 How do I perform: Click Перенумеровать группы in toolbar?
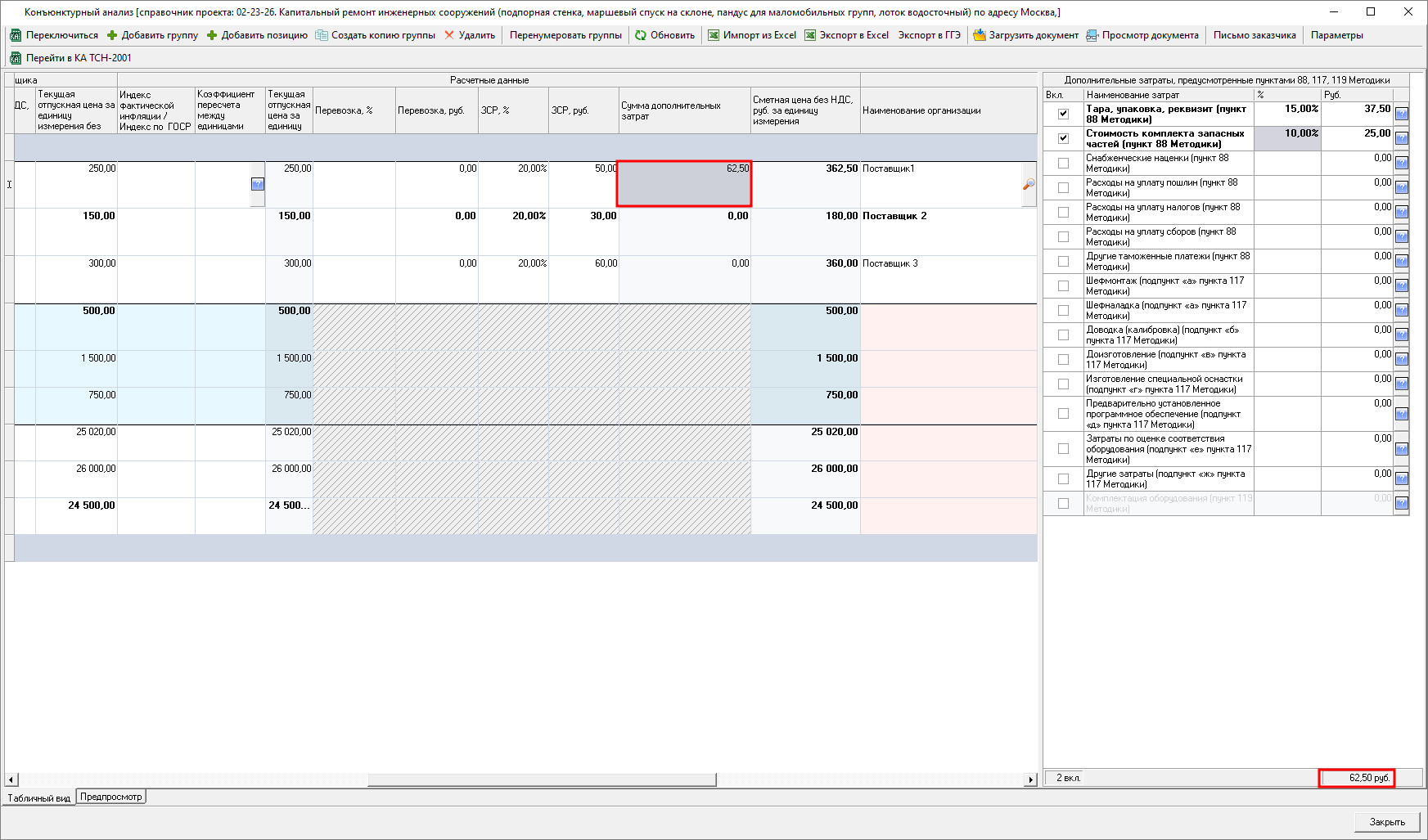point(565,35)
